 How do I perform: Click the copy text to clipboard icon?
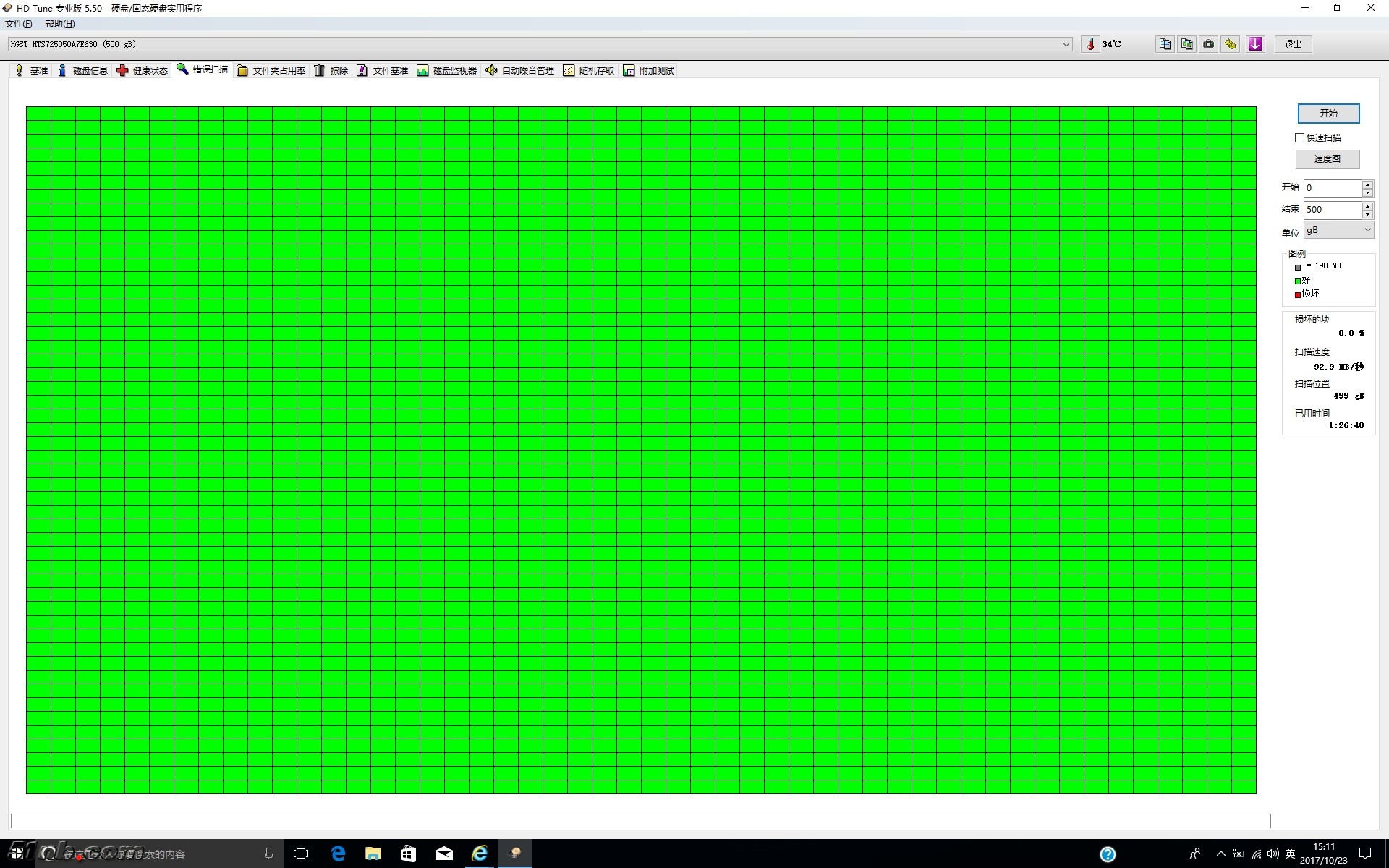[x=1165, y=44]
